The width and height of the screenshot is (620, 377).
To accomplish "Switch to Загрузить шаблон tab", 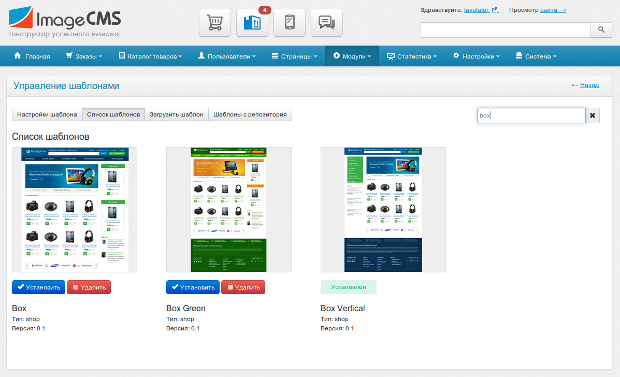I will coord(176,114).
